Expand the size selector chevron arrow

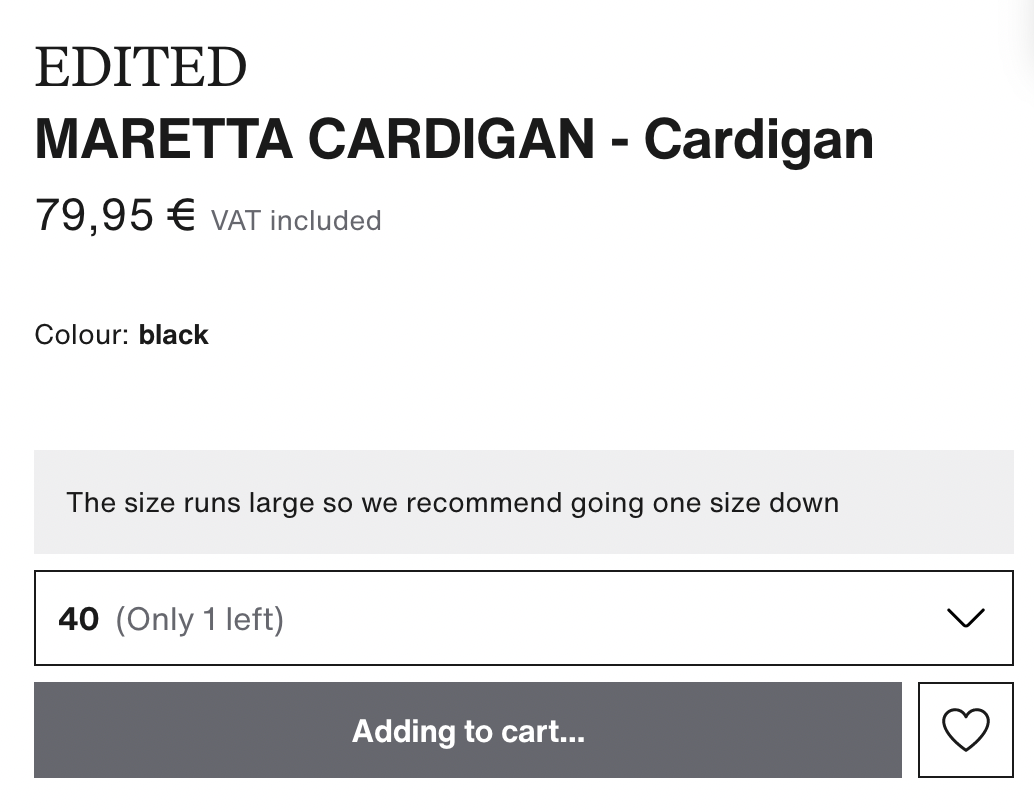[x=965, y=618]
